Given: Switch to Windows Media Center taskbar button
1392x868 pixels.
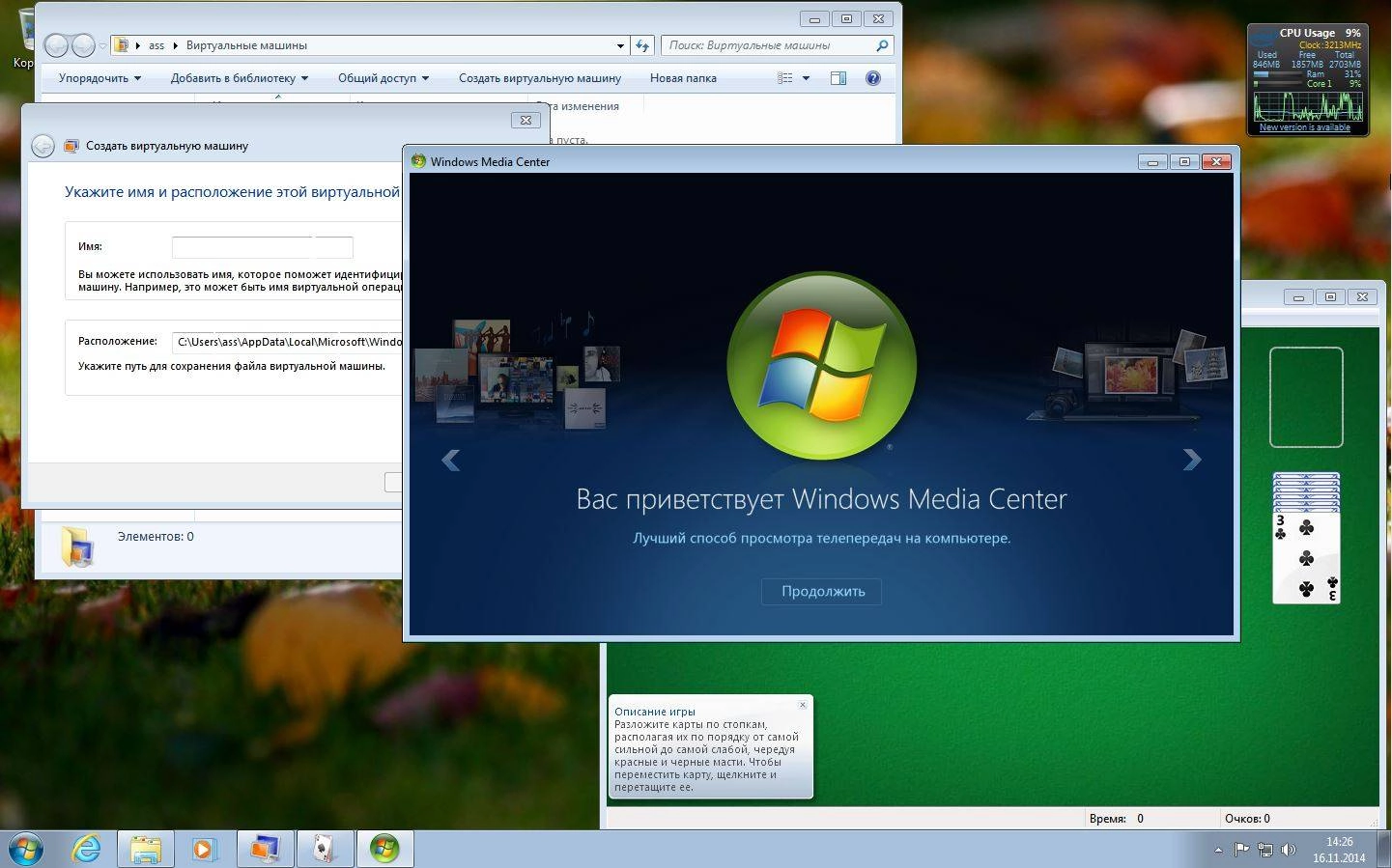Looking at the screenshot, I should tap(384, 850).
